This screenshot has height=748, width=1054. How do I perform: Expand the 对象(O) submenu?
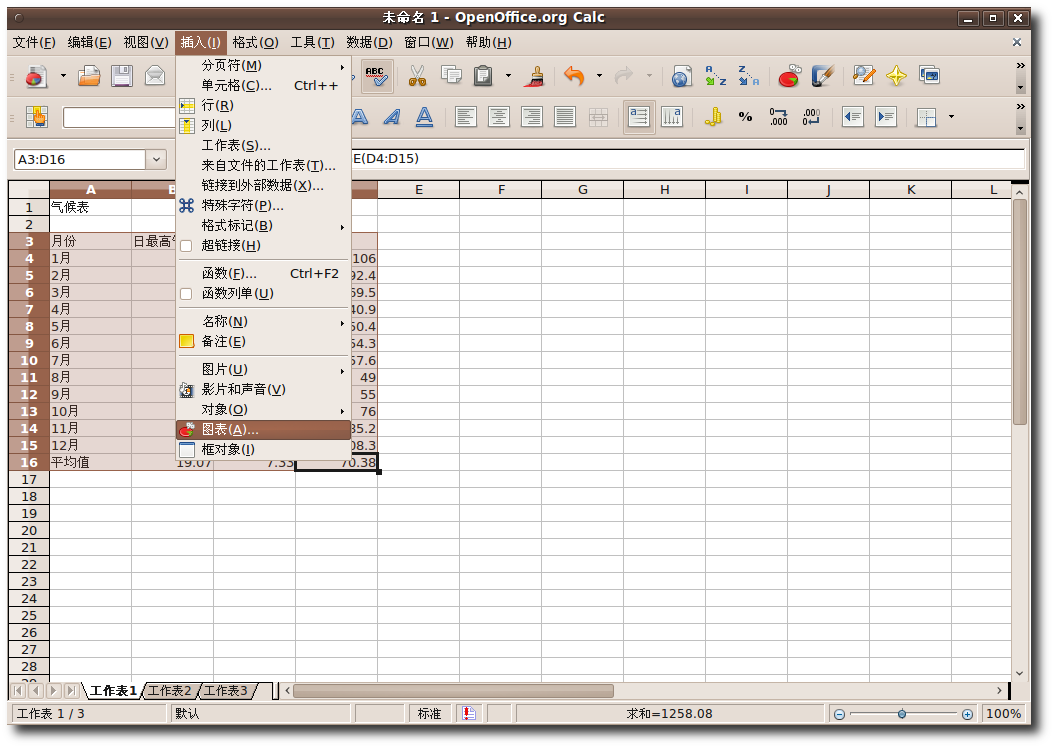tap(264, 410)
